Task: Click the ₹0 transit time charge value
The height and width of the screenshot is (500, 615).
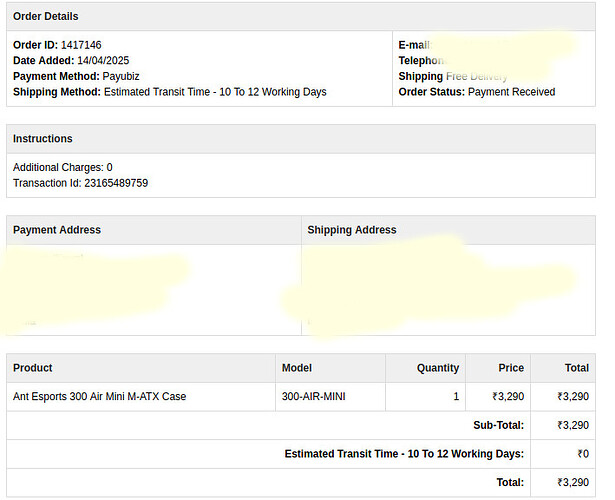Action: (x=583, y=454)
